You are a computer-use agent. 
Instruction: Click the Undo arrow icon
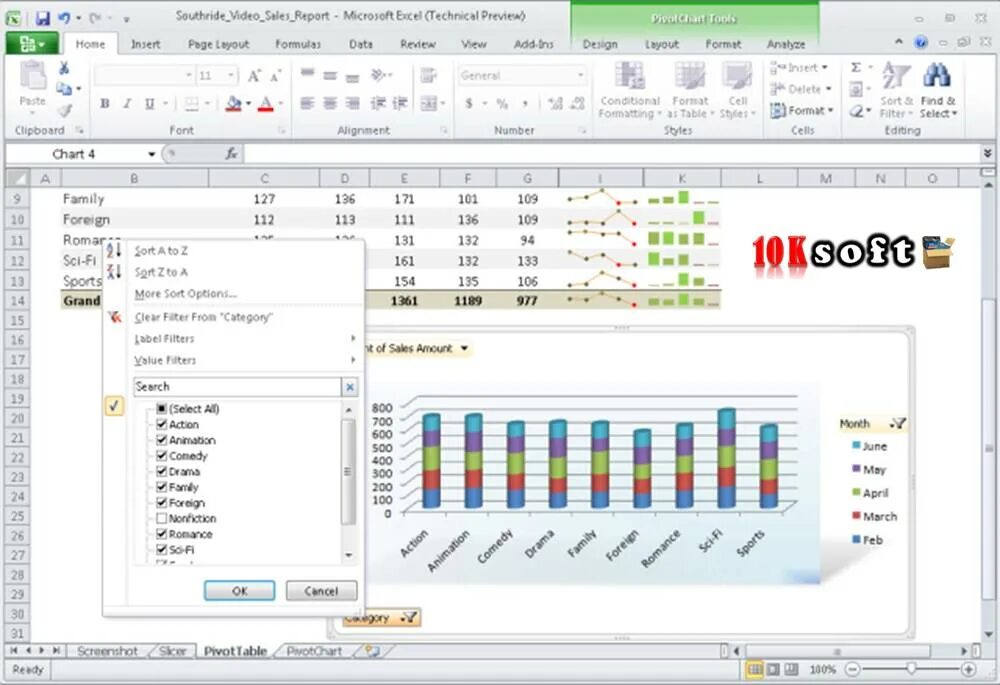click(x=64, y=18)
